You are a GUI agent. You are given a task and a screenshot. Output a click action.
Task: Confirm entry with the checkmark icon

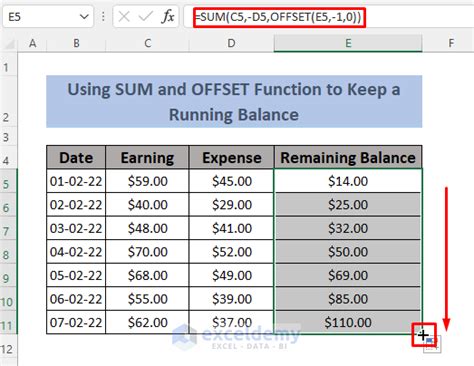coord(145,16)
